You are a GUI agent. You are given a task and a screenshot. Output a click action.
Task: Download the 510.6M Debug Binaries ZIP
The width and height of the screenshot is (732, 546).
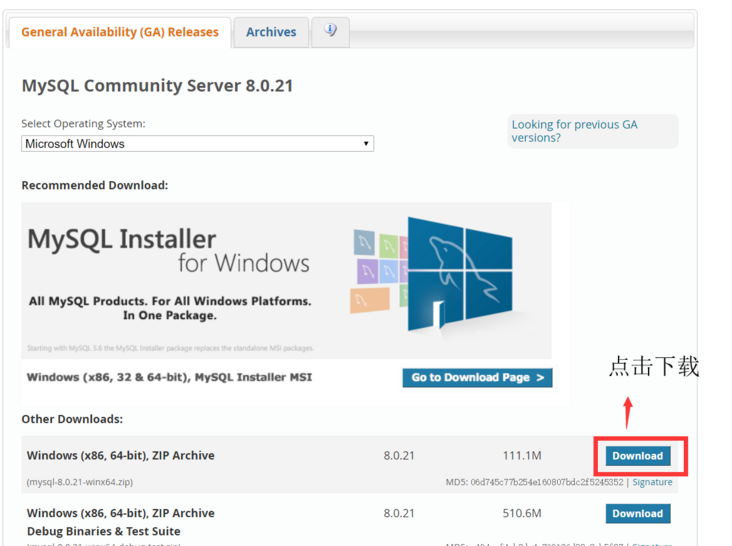pyautogui.click(x=638, y=513)
